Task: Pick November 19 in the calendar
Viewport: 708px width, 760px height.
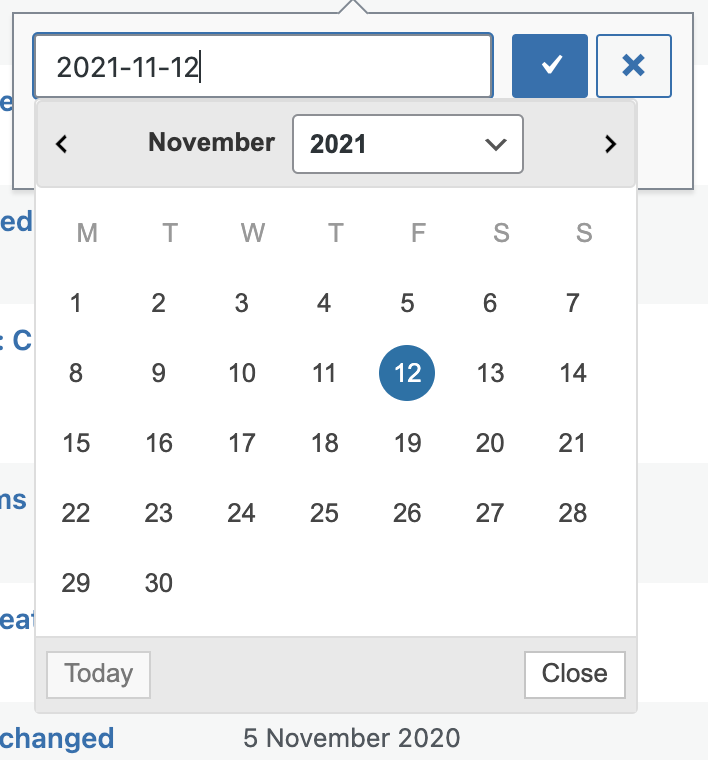Action: coord(407,443)
